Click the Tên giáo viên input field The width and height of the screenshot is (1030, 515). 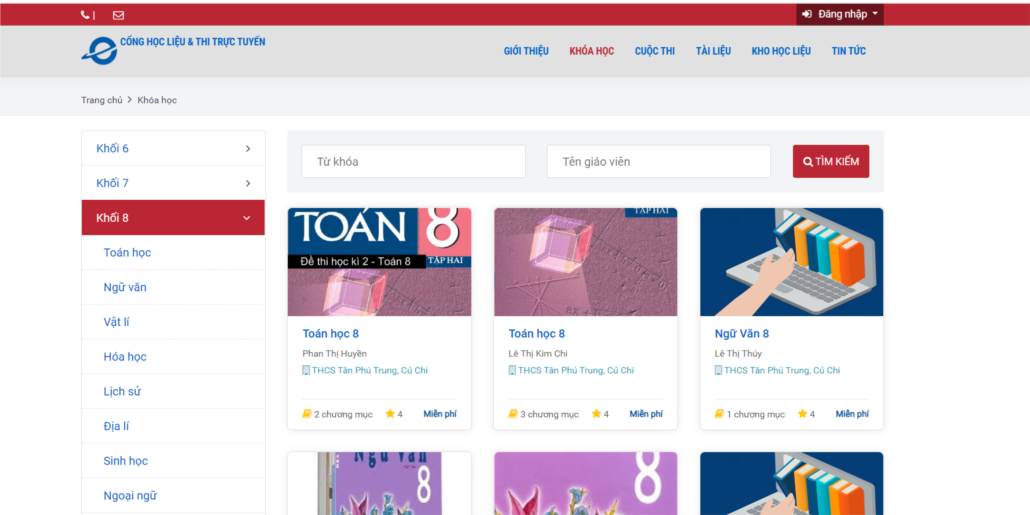click(659, 162)
